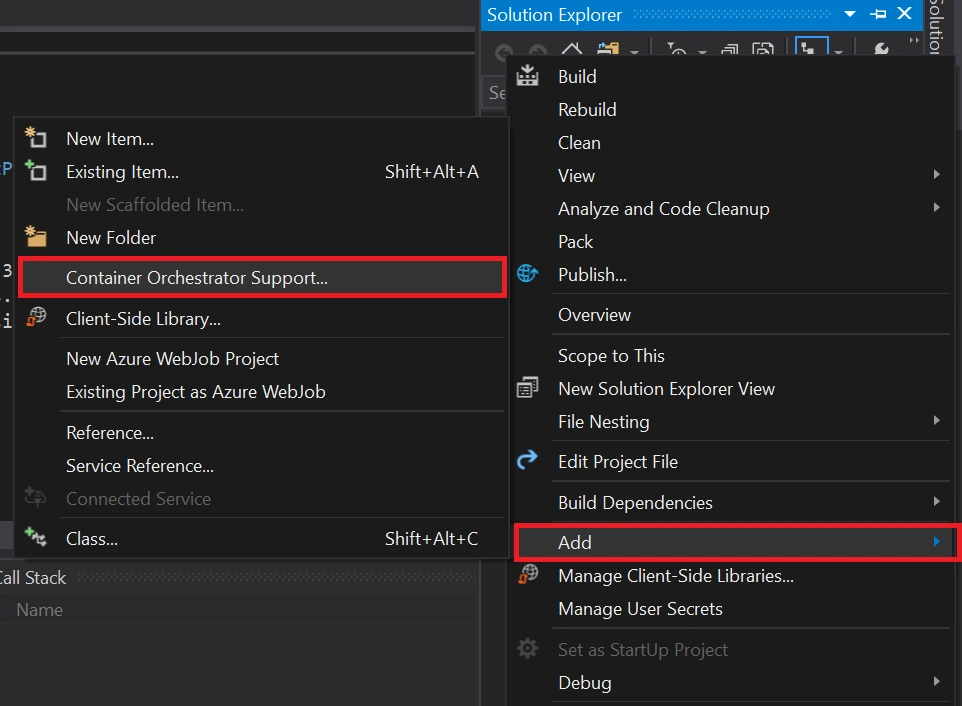Image resolution: width=962 pixels, height=706 pixels.
Task: Expand the Analyze and Code Cleanup submenu
Action: tap(936, 207)
